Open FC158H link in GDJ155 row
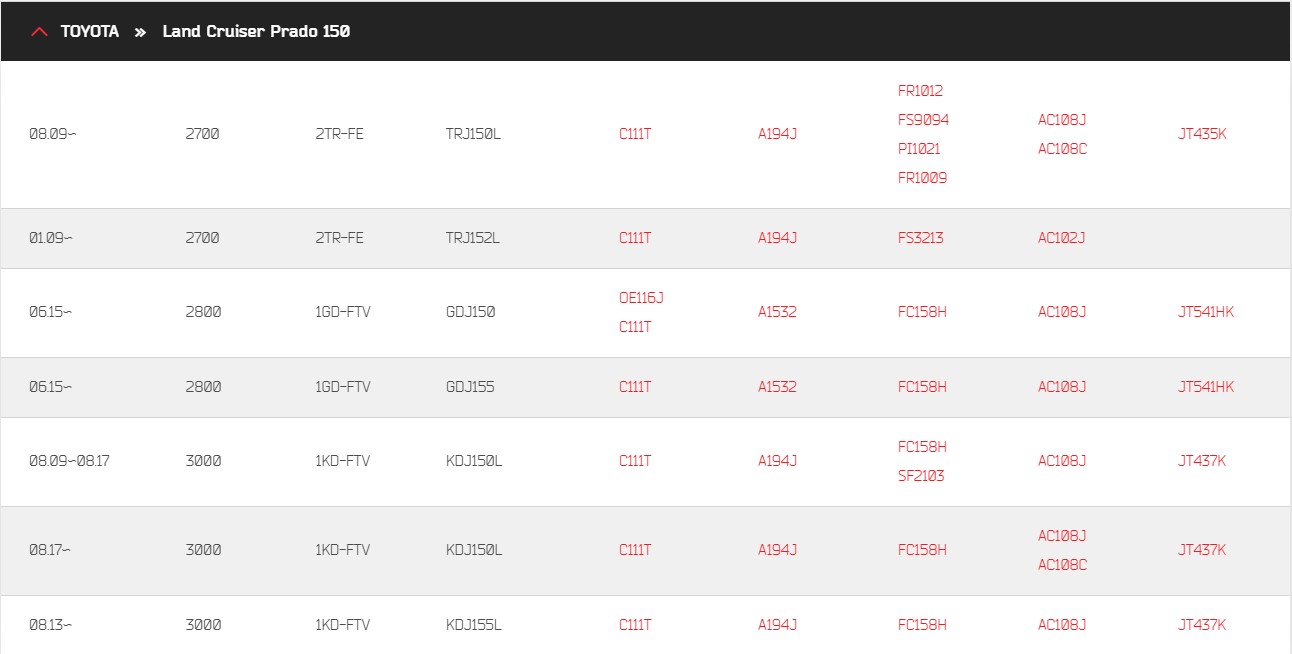 tap(922, 387)
